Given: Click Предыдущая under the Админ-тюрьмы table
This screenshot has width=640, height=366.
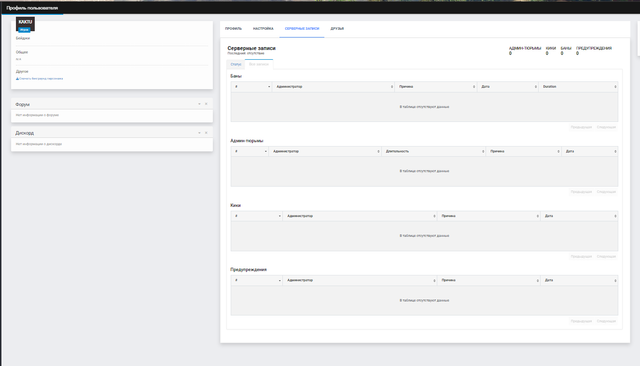Looking at the screenshot, I should (581, 192).
